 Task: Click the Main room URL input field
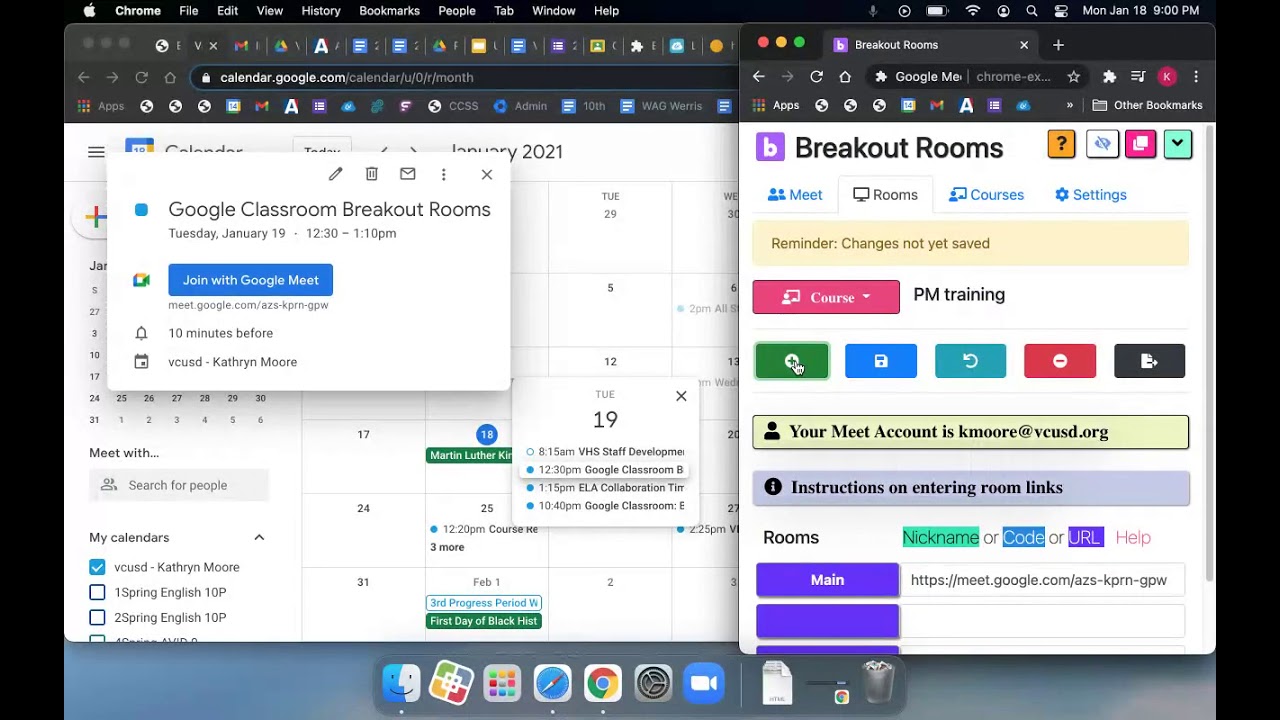click(1042, 580)
